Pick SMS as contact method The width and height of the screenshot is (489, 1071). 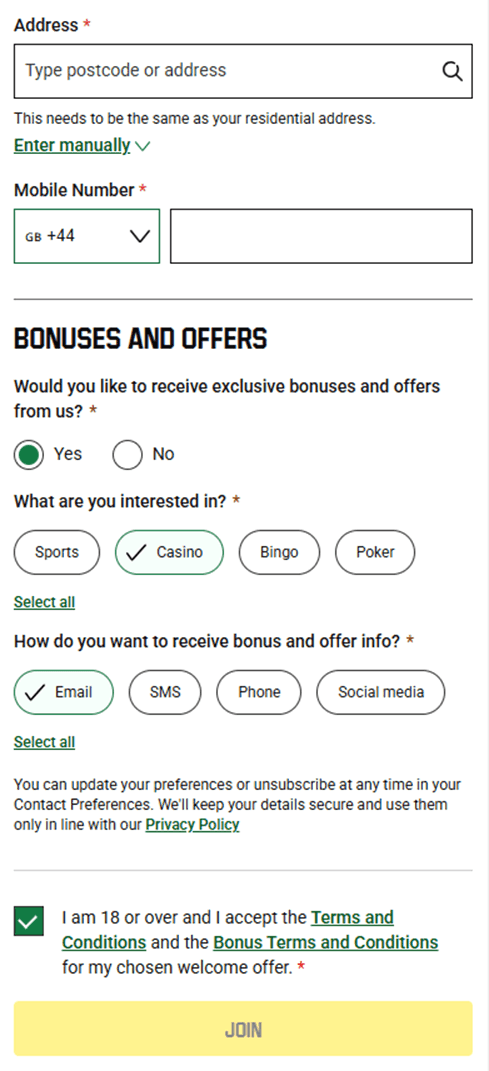165,692
